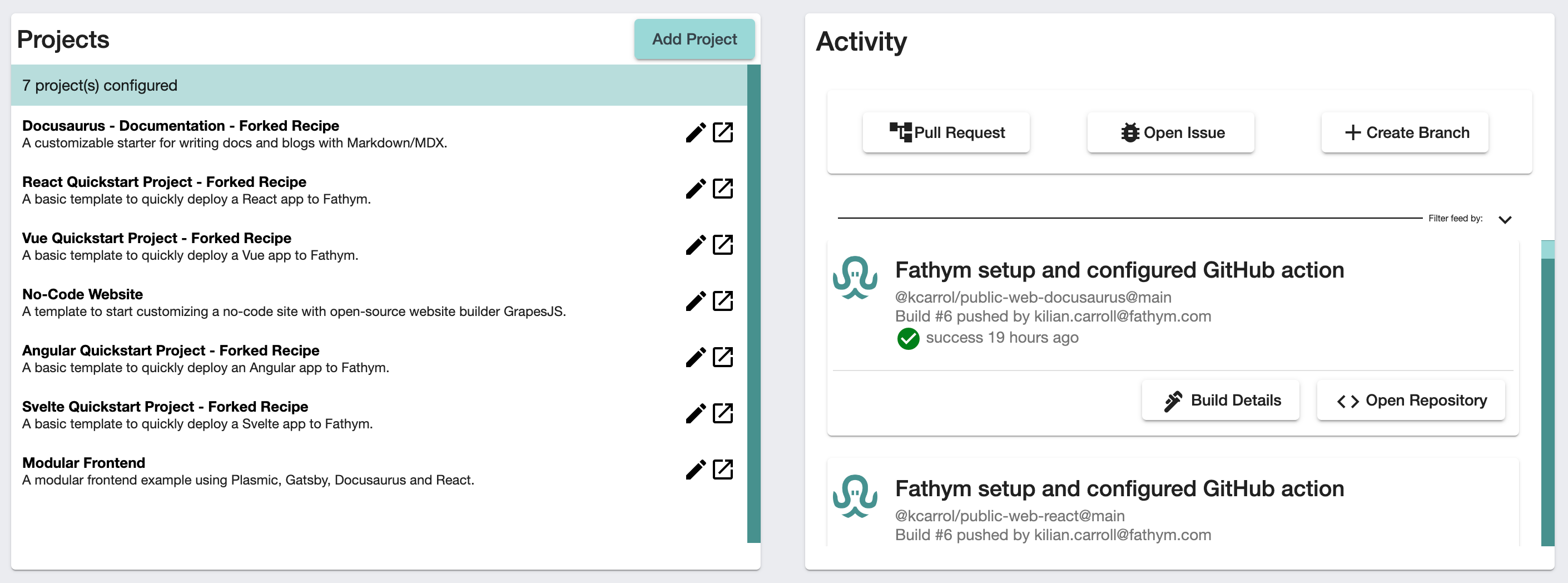
Task: Click the Fathym octopus logo for docusaurus build
Action: pos(855,278)
